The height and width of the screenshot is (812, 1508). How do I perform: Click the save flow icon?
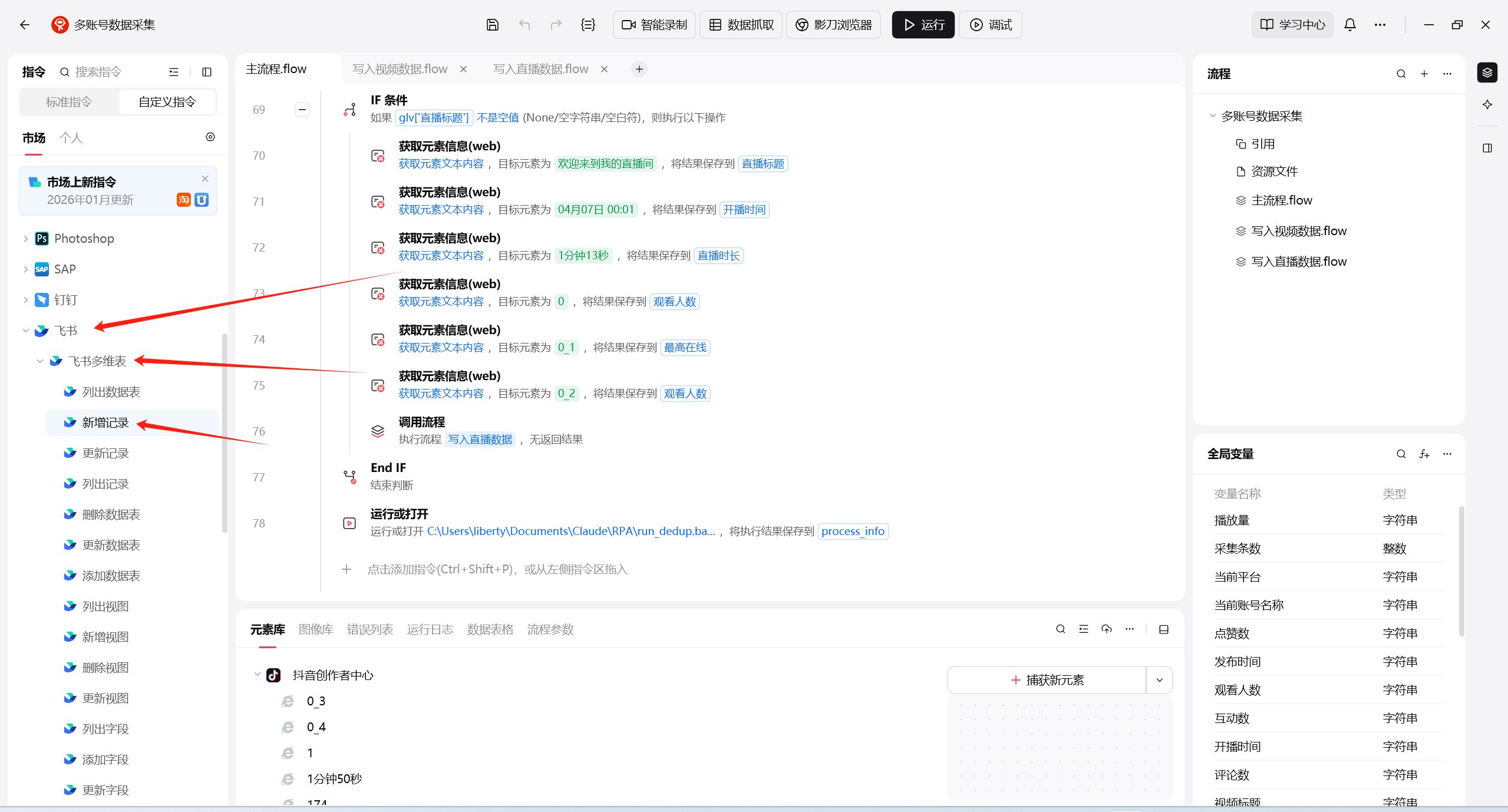tap(493, 24)
